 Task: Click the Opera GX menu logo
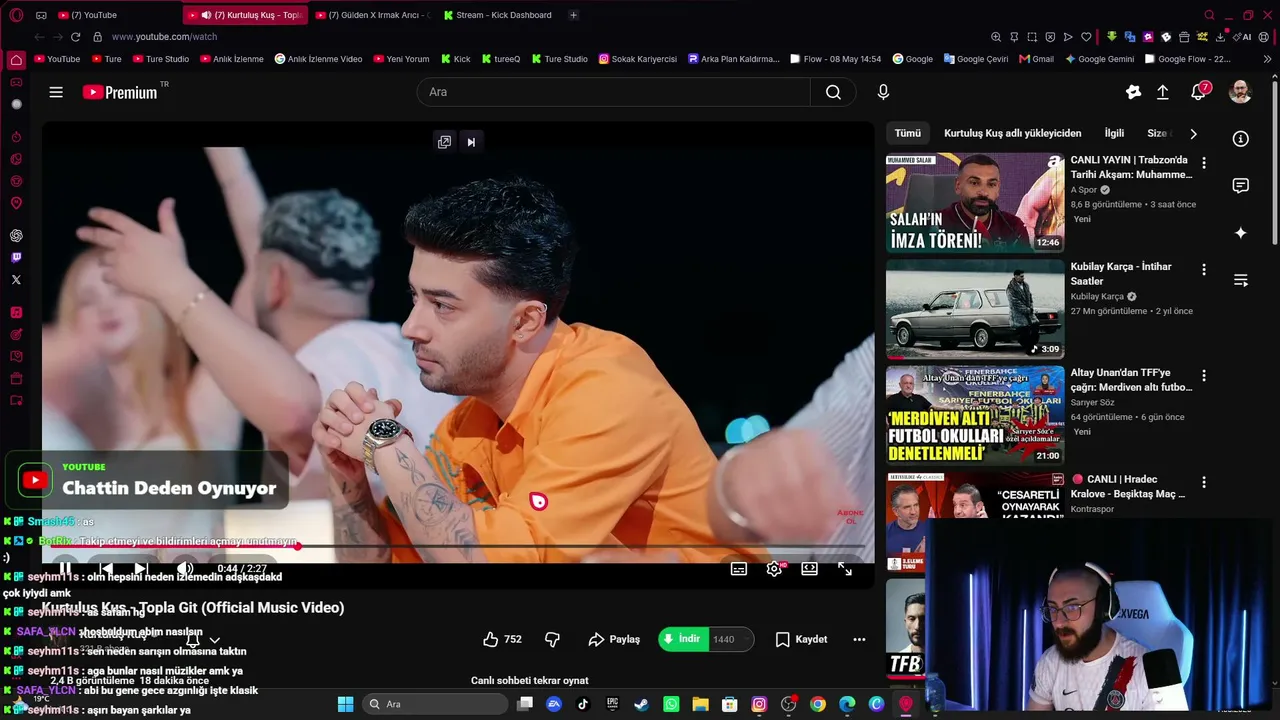[16, 15]
